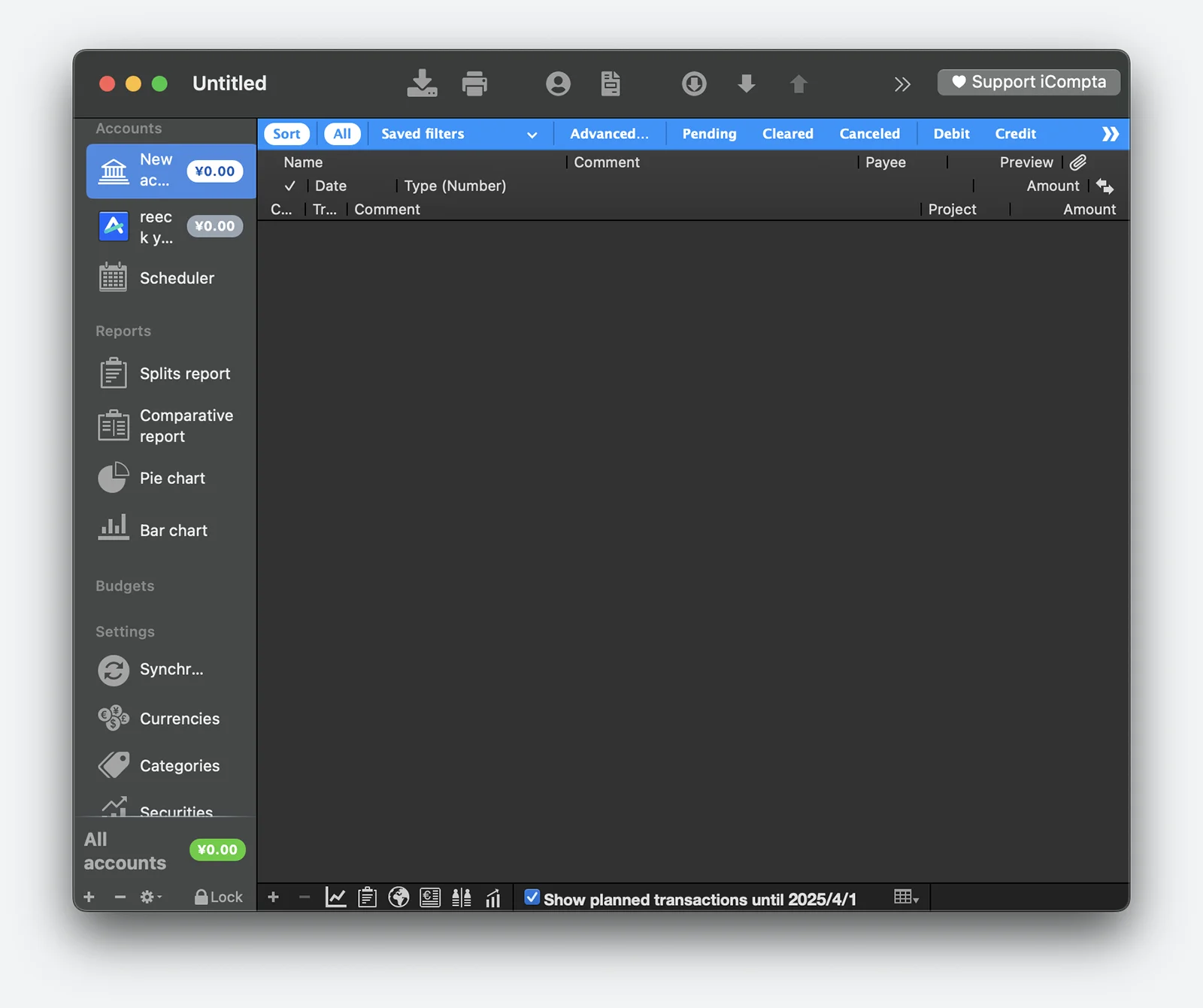Open the Pie chart report

pyautogui.click(x=171, y=478)
